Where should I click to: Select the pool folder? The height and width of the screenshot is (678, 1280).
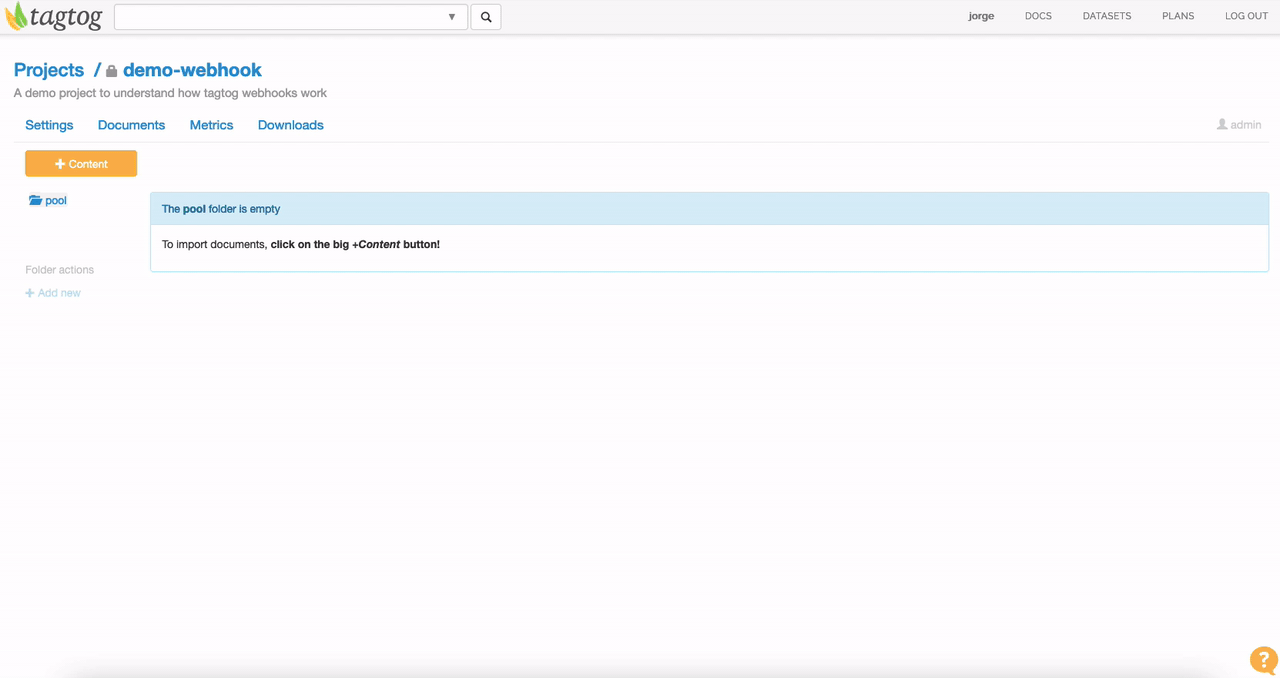pyautogui.click(x=48, y=201)
